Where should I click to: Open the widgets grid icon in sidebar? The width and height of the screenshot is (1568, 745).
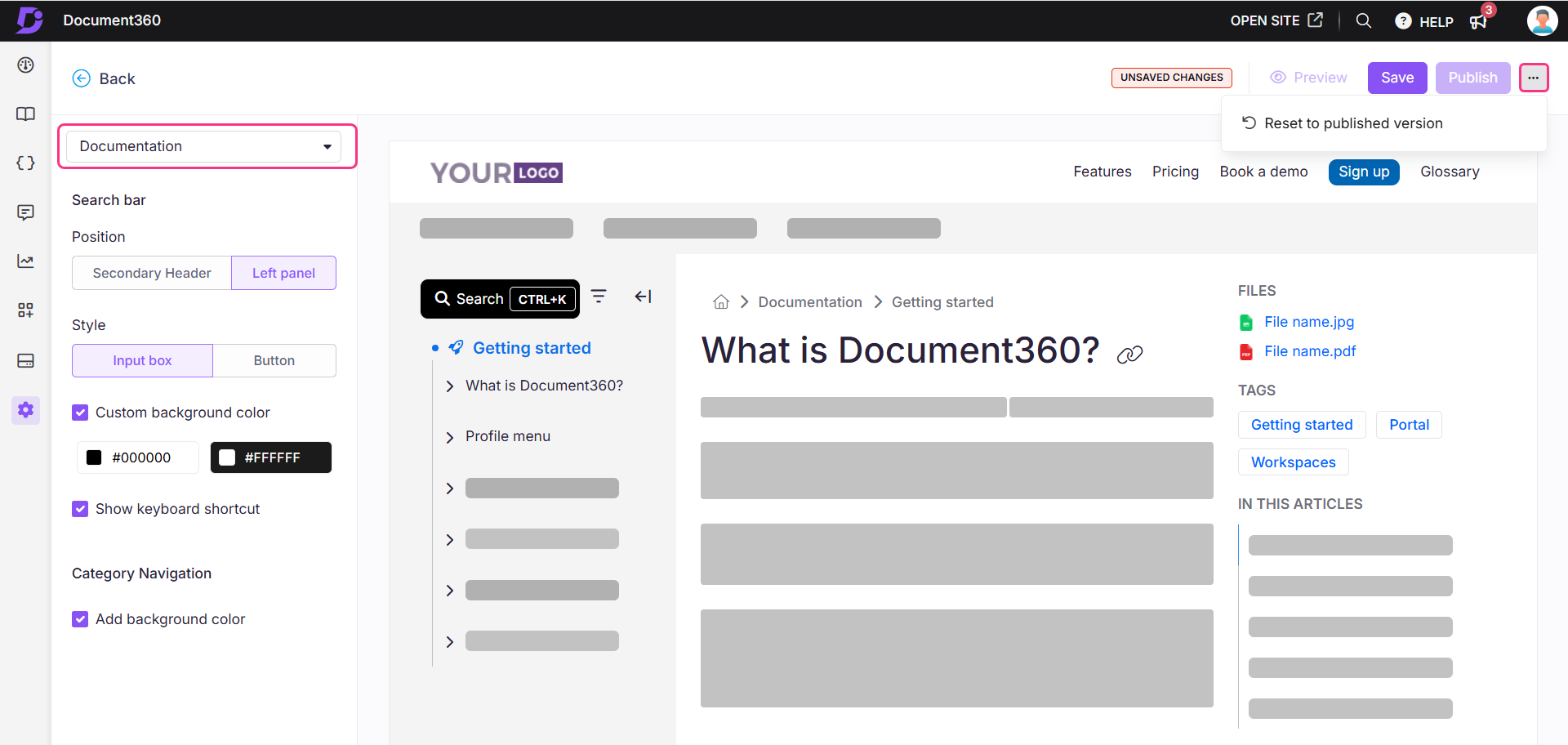tap(25, 310)
